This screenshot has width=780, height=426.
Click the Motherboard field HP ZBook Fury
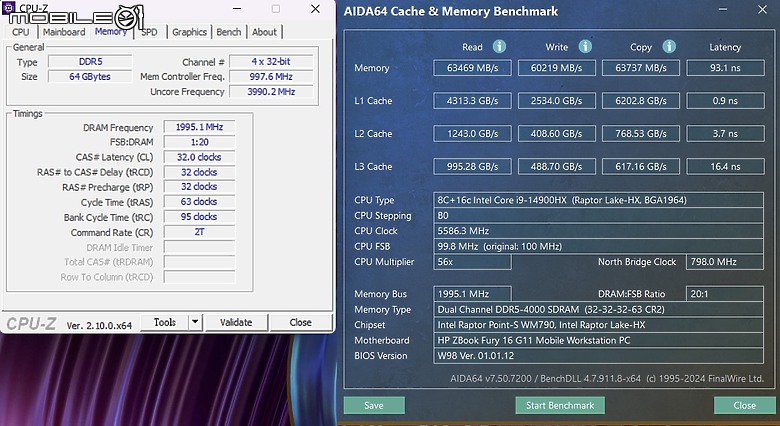click(x=598, y=340)
